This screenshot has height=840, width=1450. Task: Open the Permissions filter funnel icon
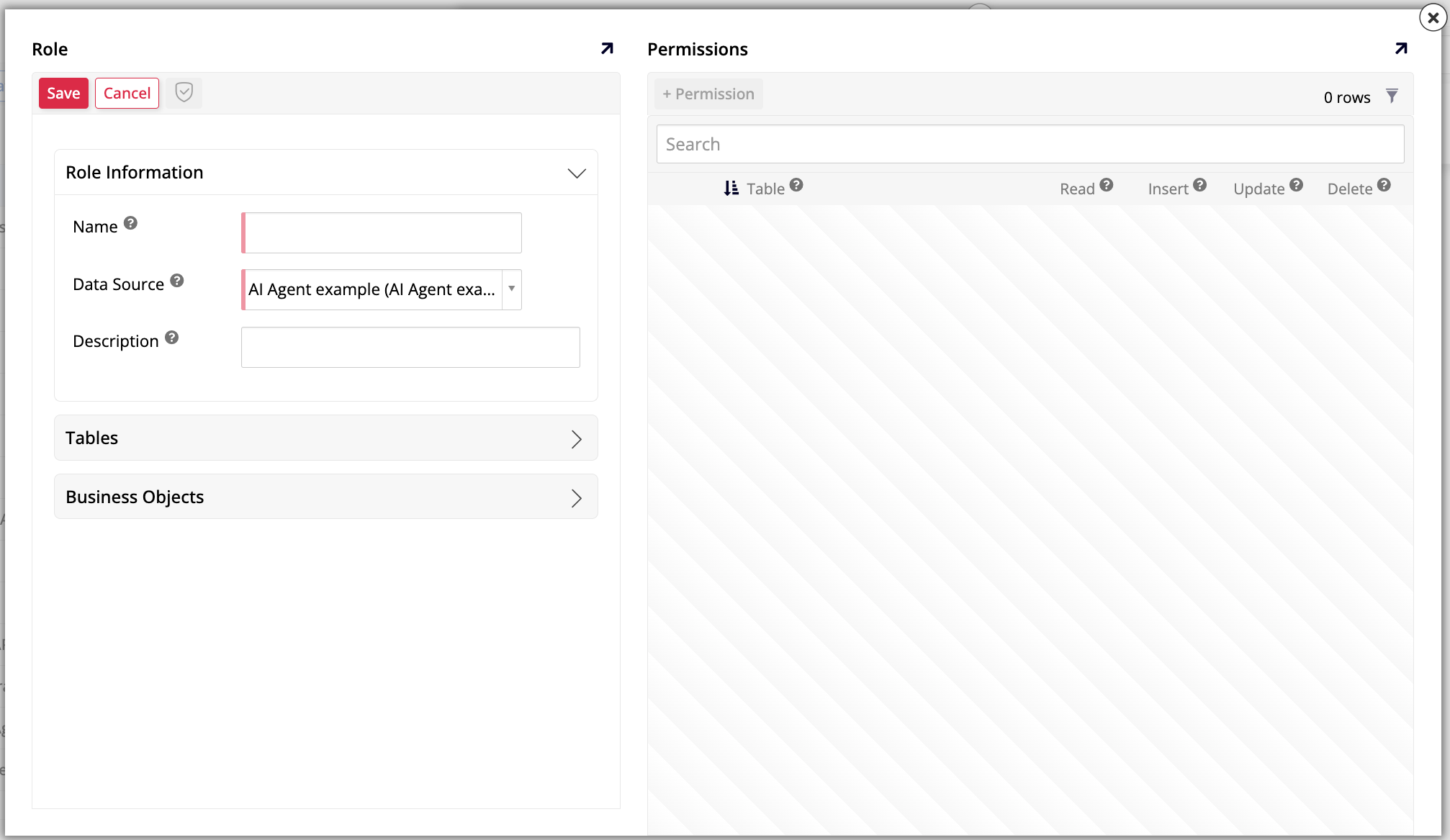coord(1392,96)
